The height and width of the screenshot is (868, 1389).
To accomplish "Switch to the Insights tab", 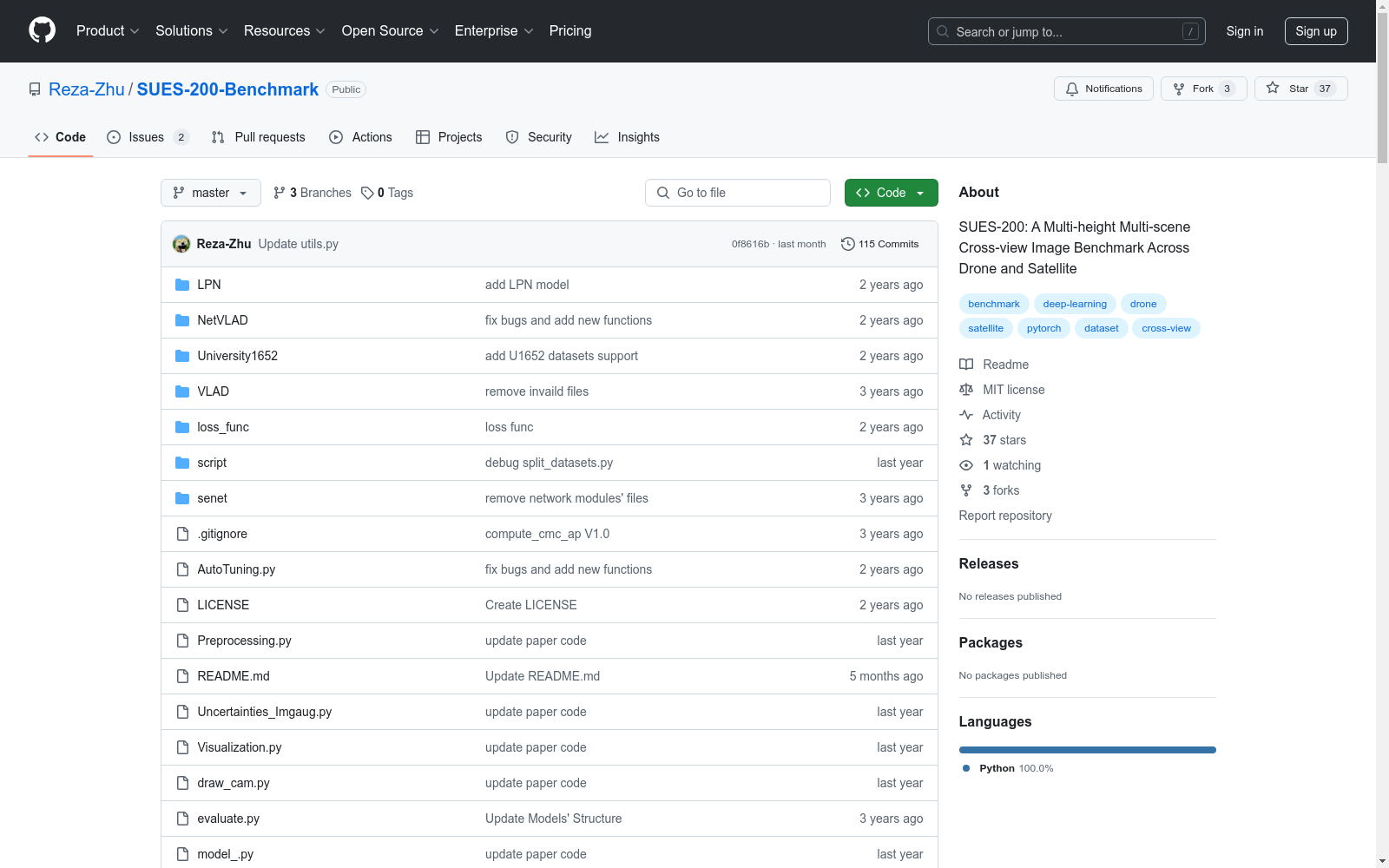I will 627,137.
